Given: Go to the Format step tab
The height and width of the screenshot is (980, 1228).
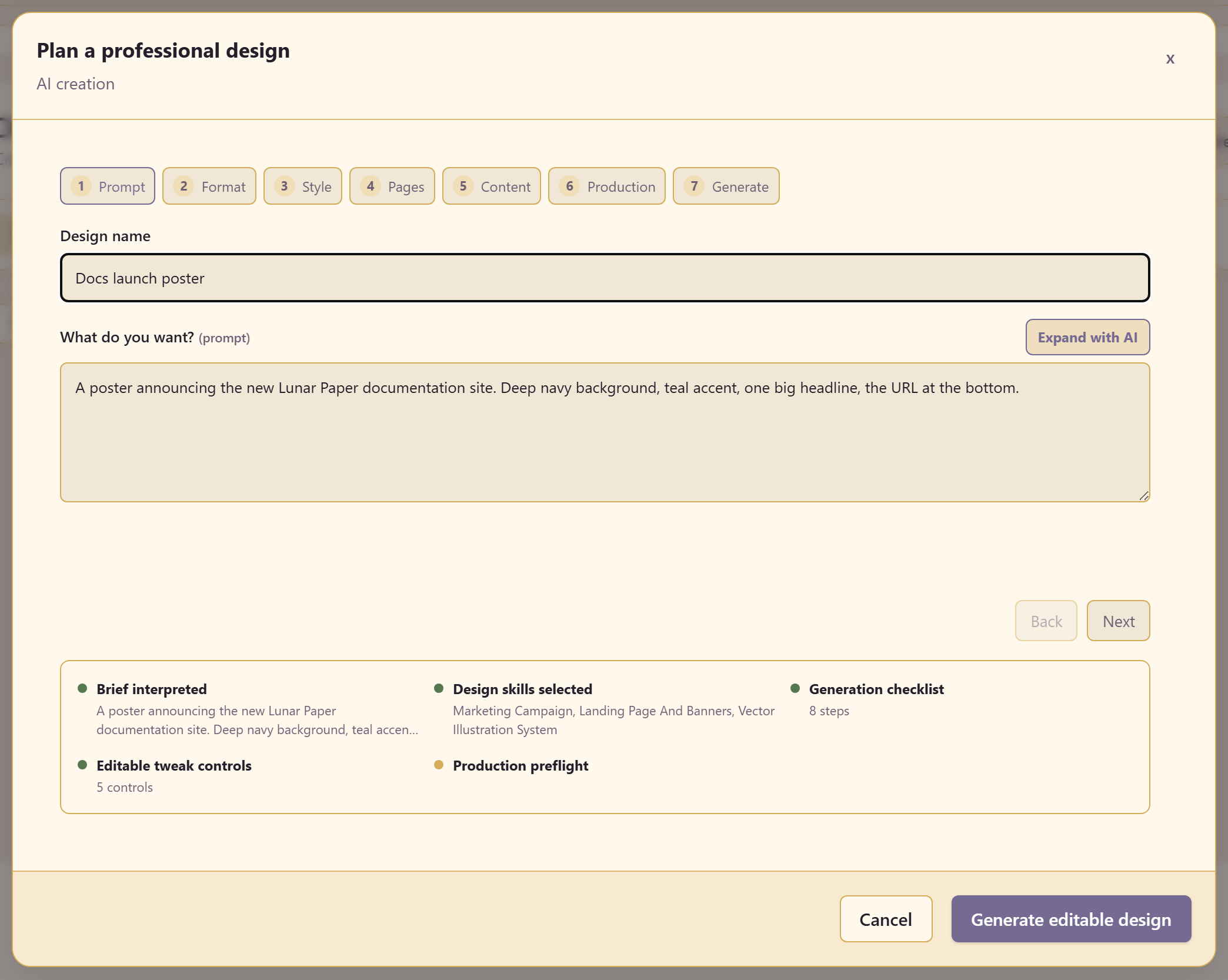Looking at the screenshot, I should [x=209, y=186].
